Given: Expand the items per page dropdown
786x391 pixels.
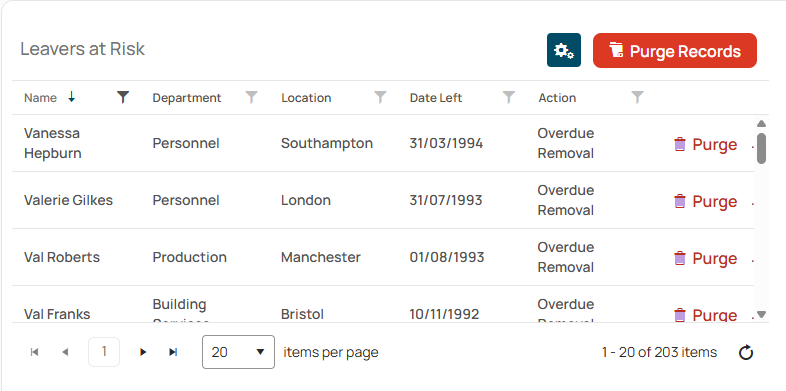Looking at the screenshot, I should [238, 352].
